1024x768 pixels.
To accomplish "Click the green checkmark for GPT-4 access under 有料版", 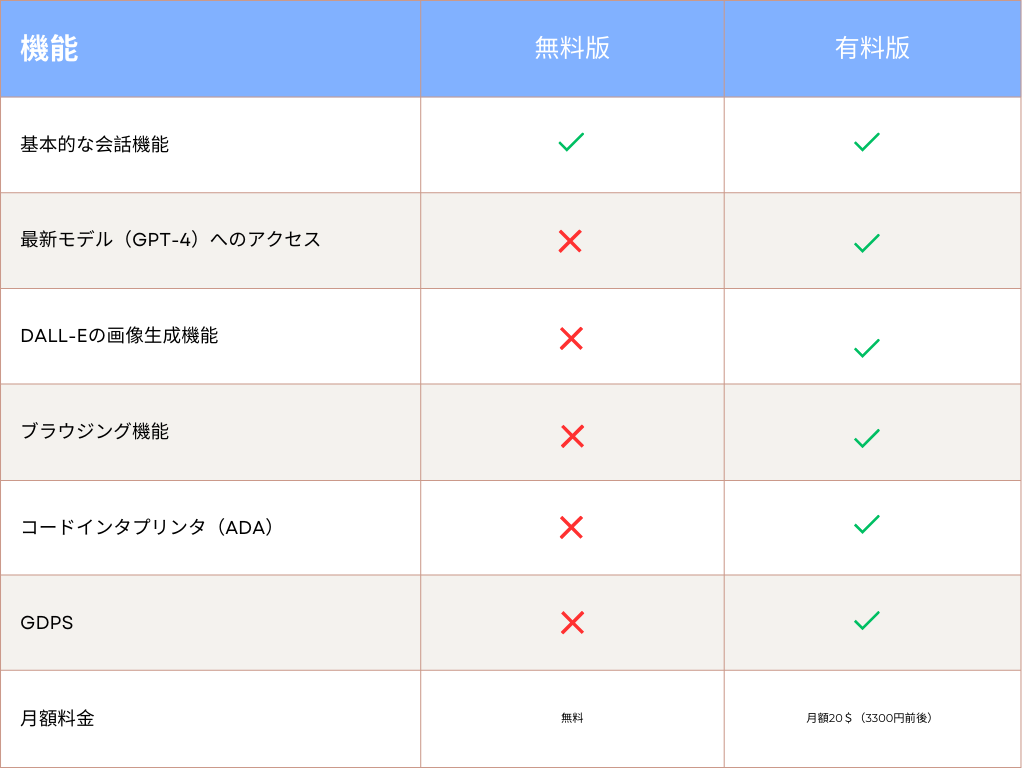I will 867,243.
